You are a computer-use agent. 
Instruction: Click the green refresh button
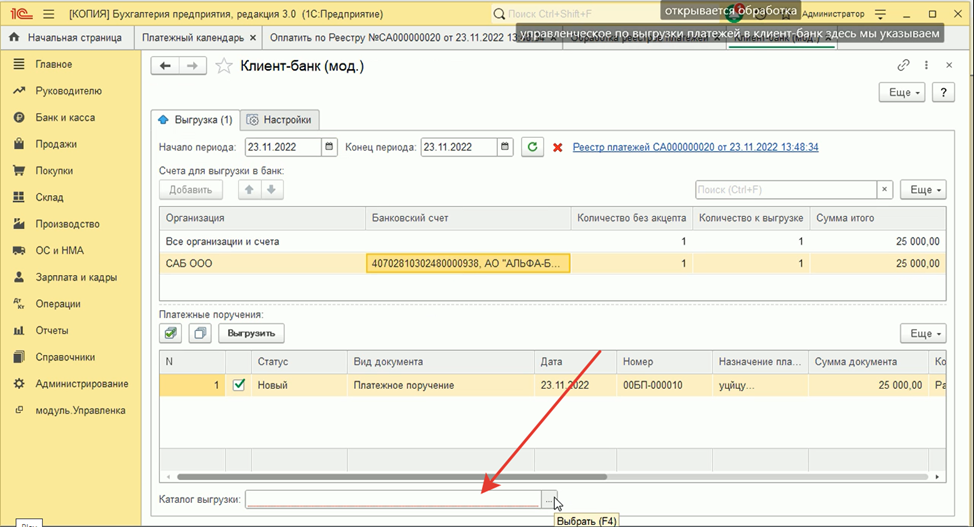pos(532,147)
